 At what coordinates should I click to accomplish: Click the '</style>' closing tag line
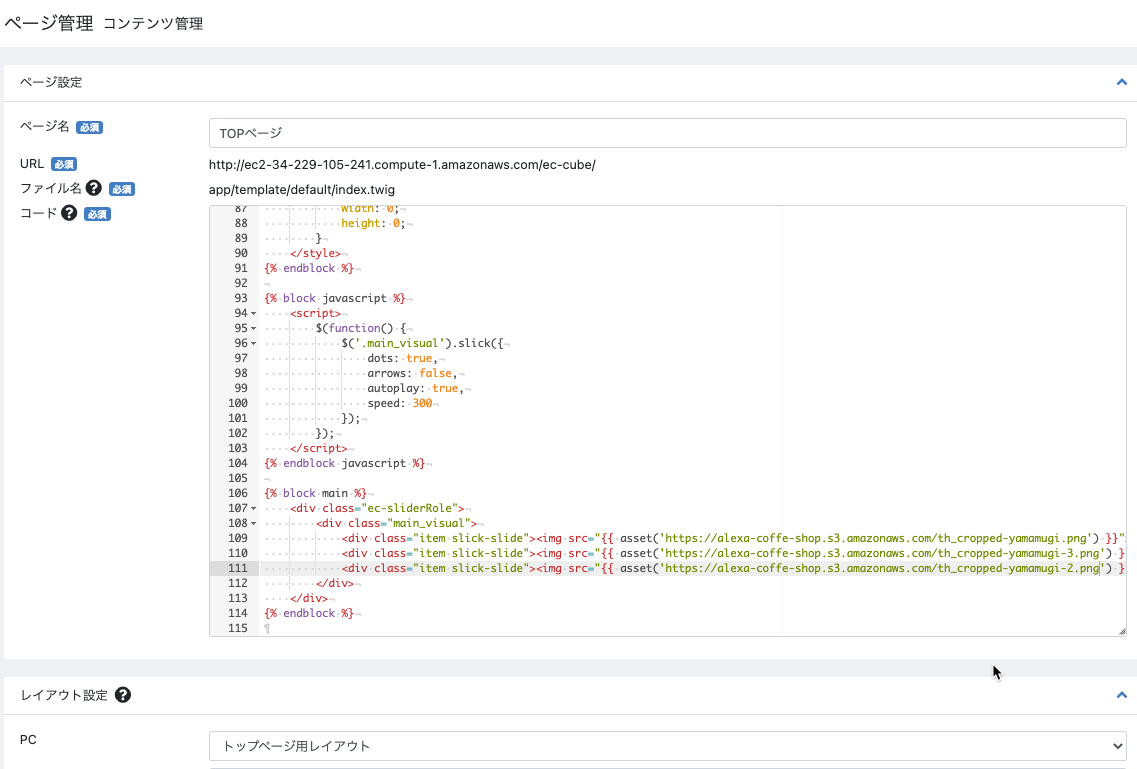pyautogui.click(x=315, y=253)
